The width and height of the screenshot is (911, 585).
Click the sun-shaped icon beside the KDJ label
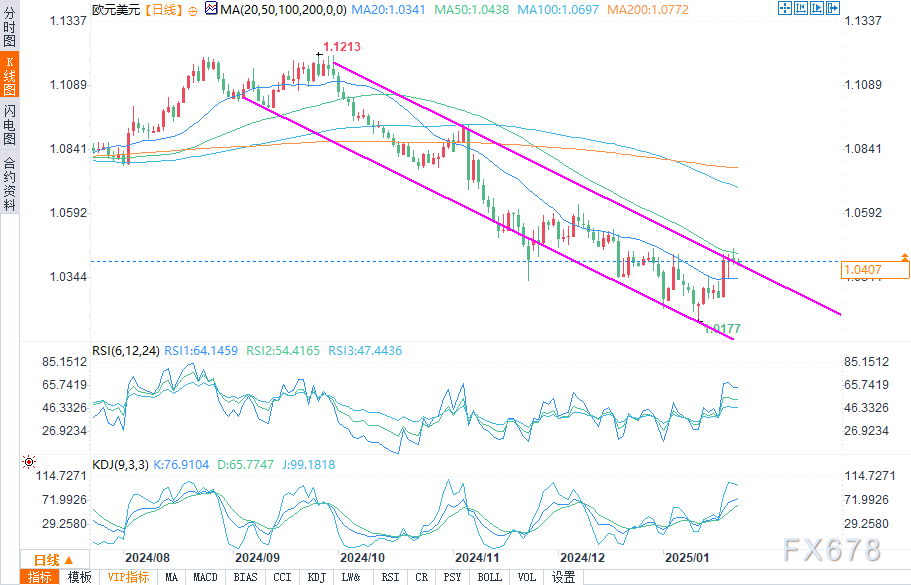click(x=28, y=463)
